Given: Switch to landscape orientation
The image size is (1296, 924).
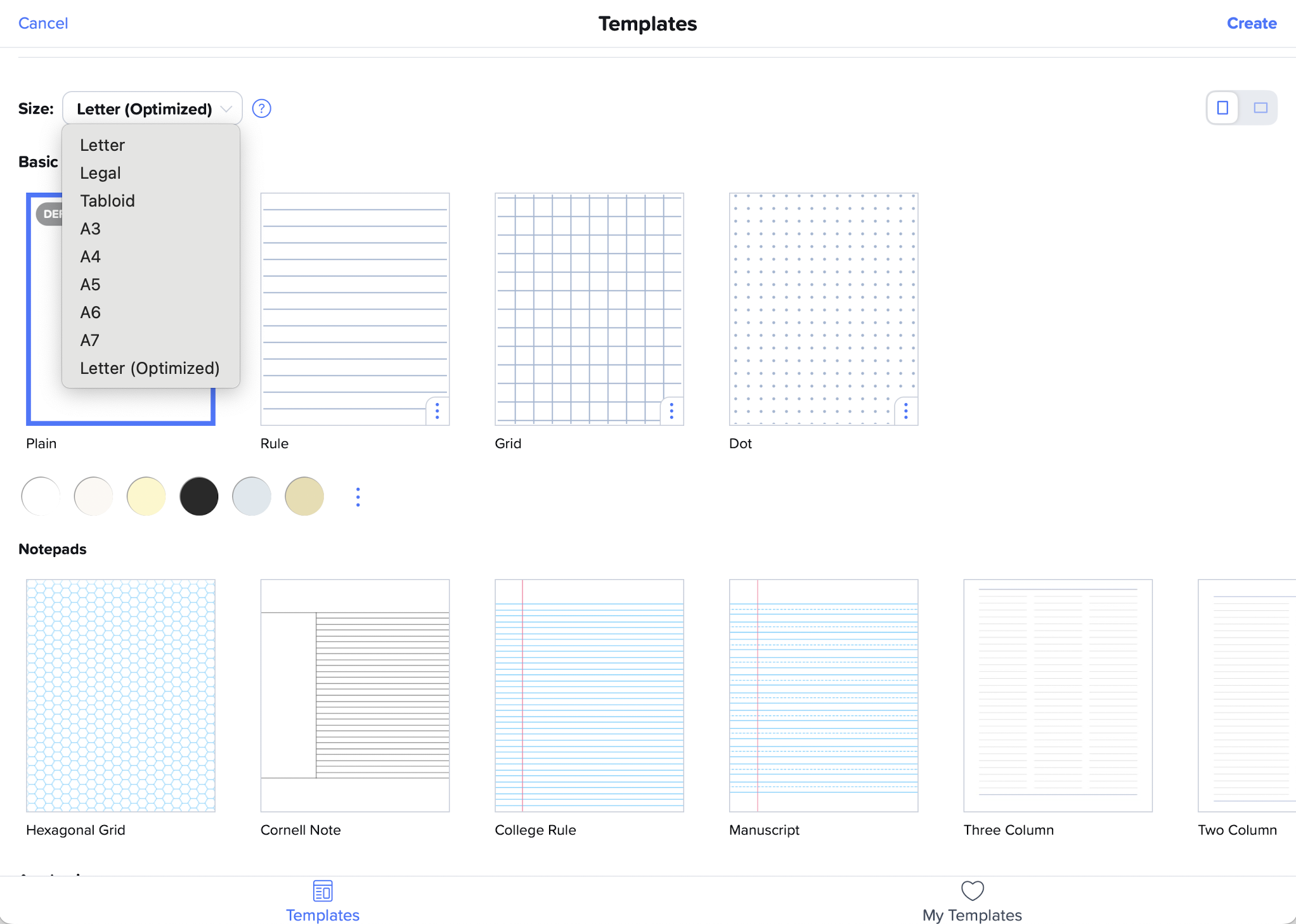Looking at the screenshot, I should click(1260, 108).
